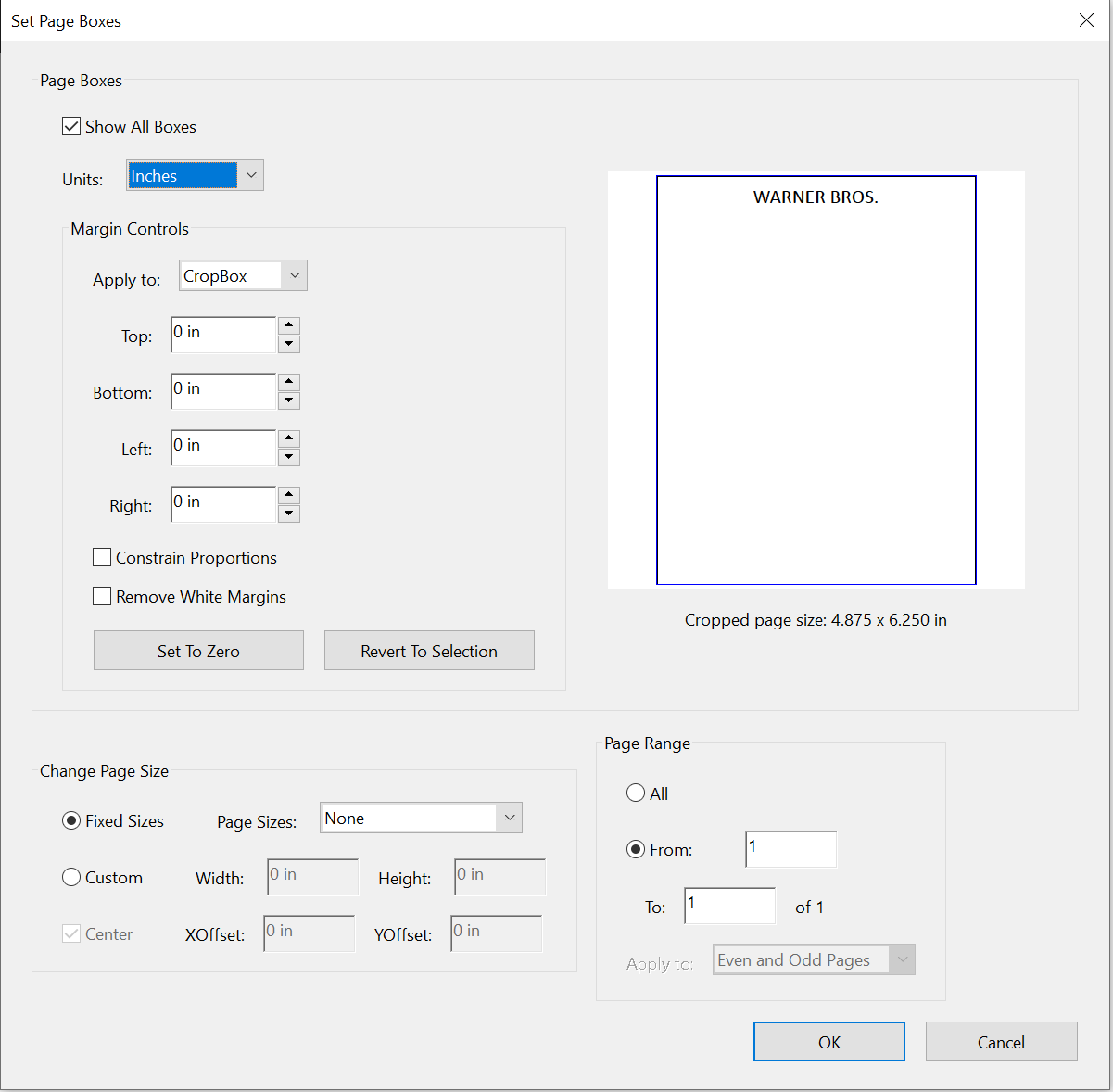Click the Right margin input field
1113x1092 pixels.
(223, 504)
